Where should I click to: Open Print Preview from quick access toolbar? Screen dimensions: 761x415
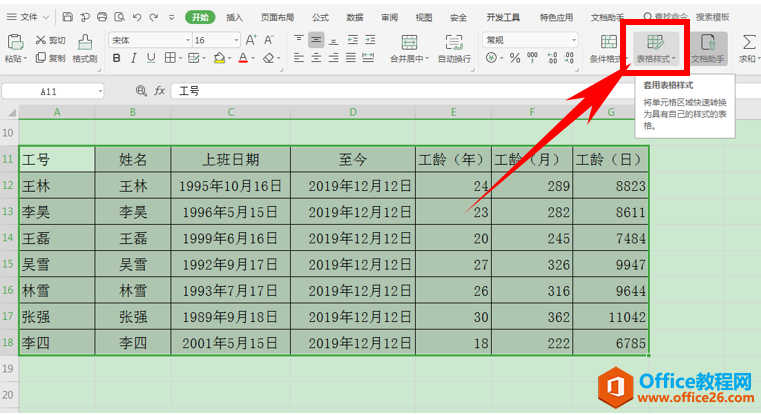point(119,17)
